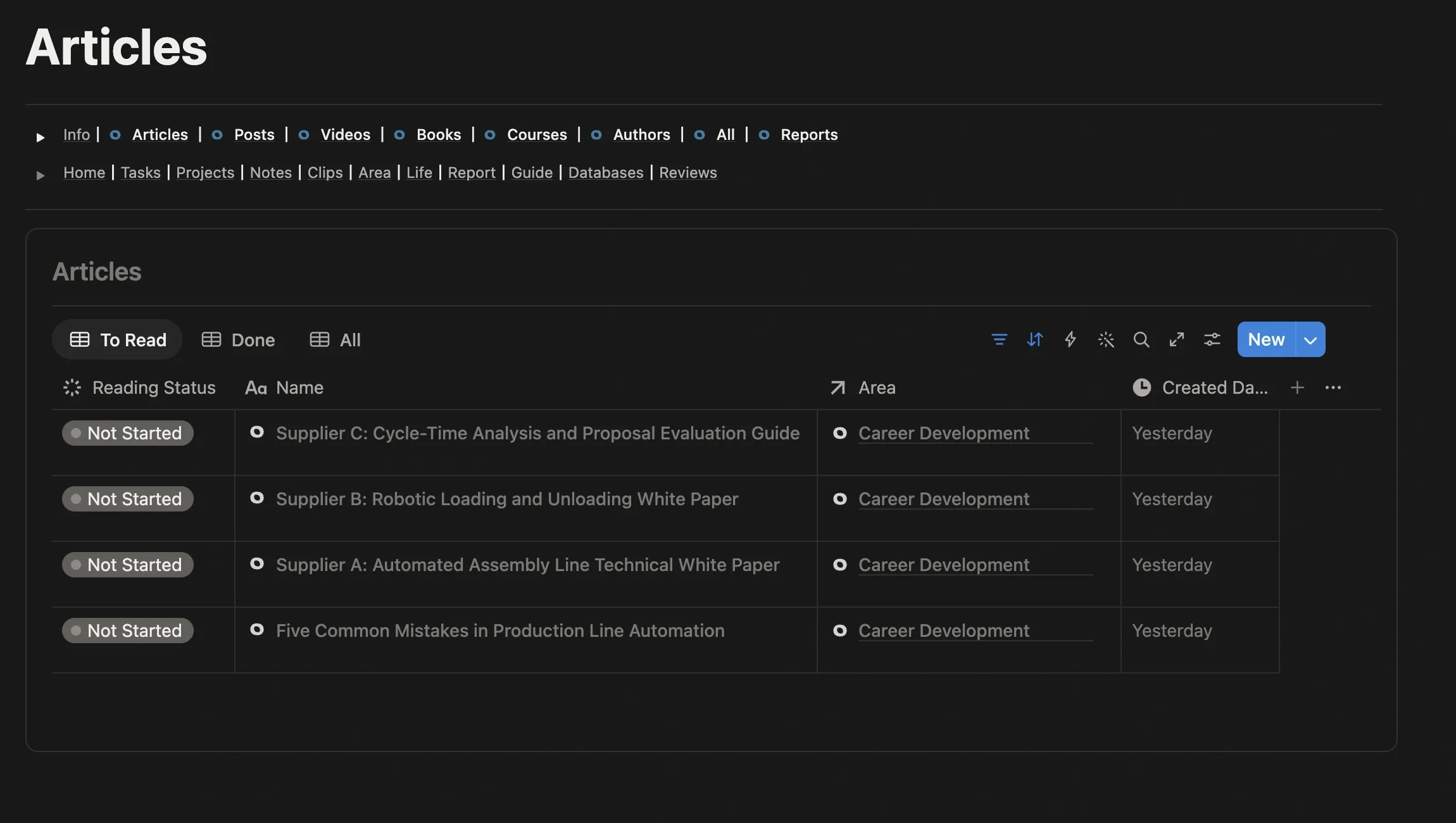The height and width of the screenshot is (823, 1456).
Task: Open the Courses page link
Action: pyautogui.click(x=537, y=134)
